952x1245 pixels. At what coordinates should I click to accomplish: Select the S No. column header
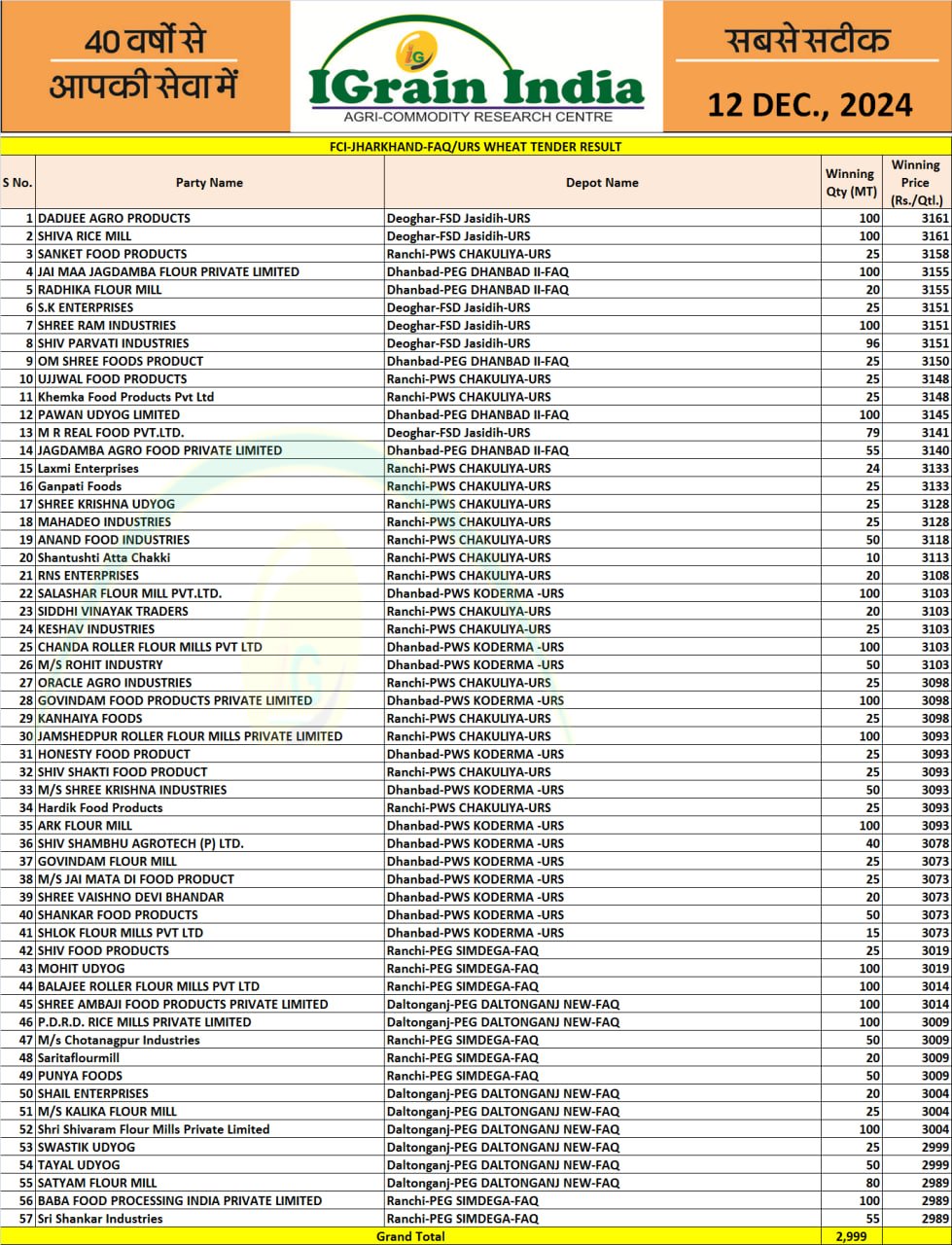coord(18,183)
